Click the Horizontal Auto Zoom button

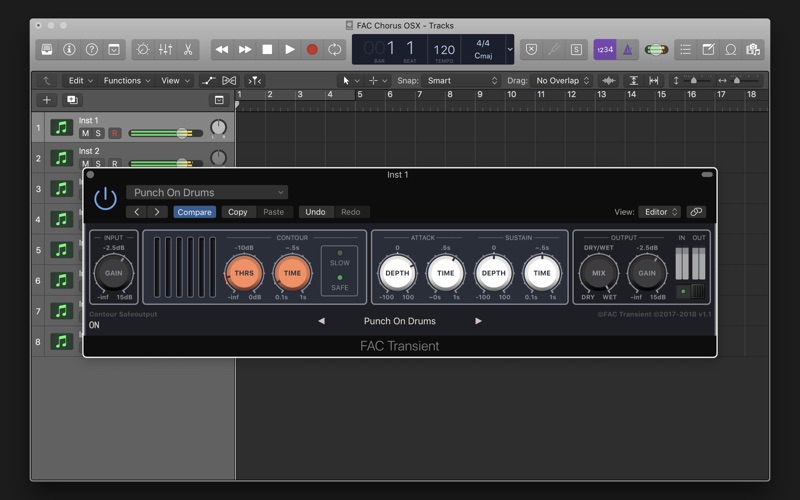tap(654, 81)
